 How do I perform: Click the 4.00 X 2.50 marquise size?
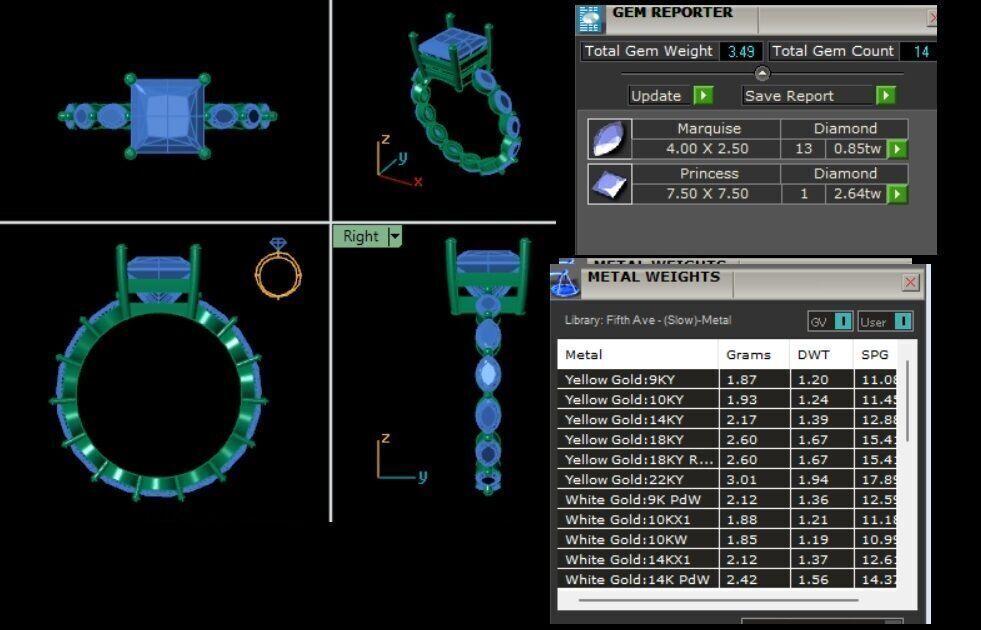click(x=707, y=149)
